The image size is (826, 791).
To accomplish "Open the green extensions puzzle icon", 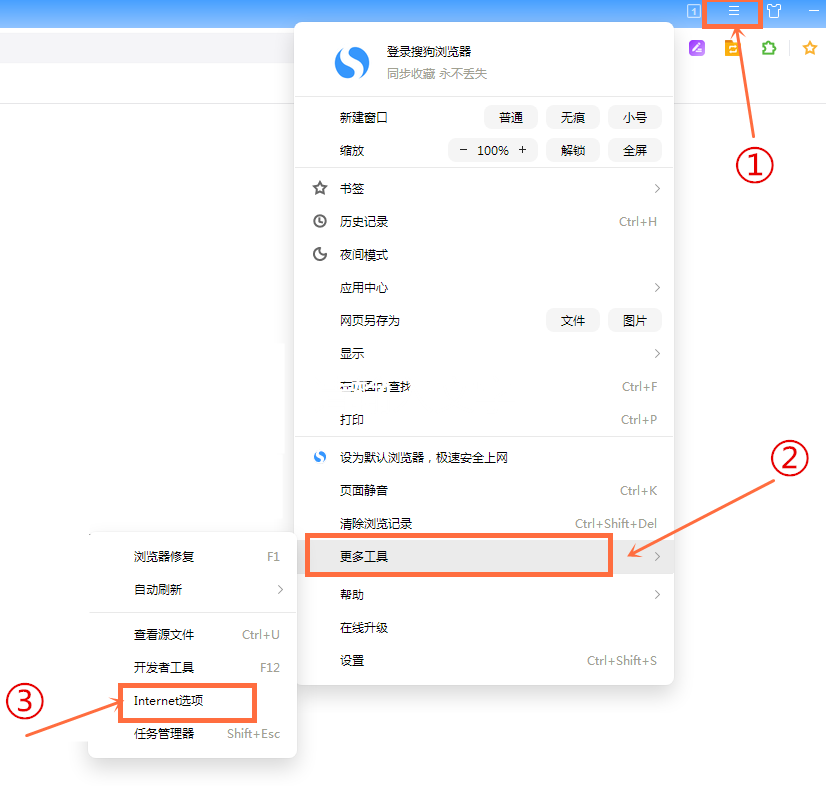I will click(768, 47).
